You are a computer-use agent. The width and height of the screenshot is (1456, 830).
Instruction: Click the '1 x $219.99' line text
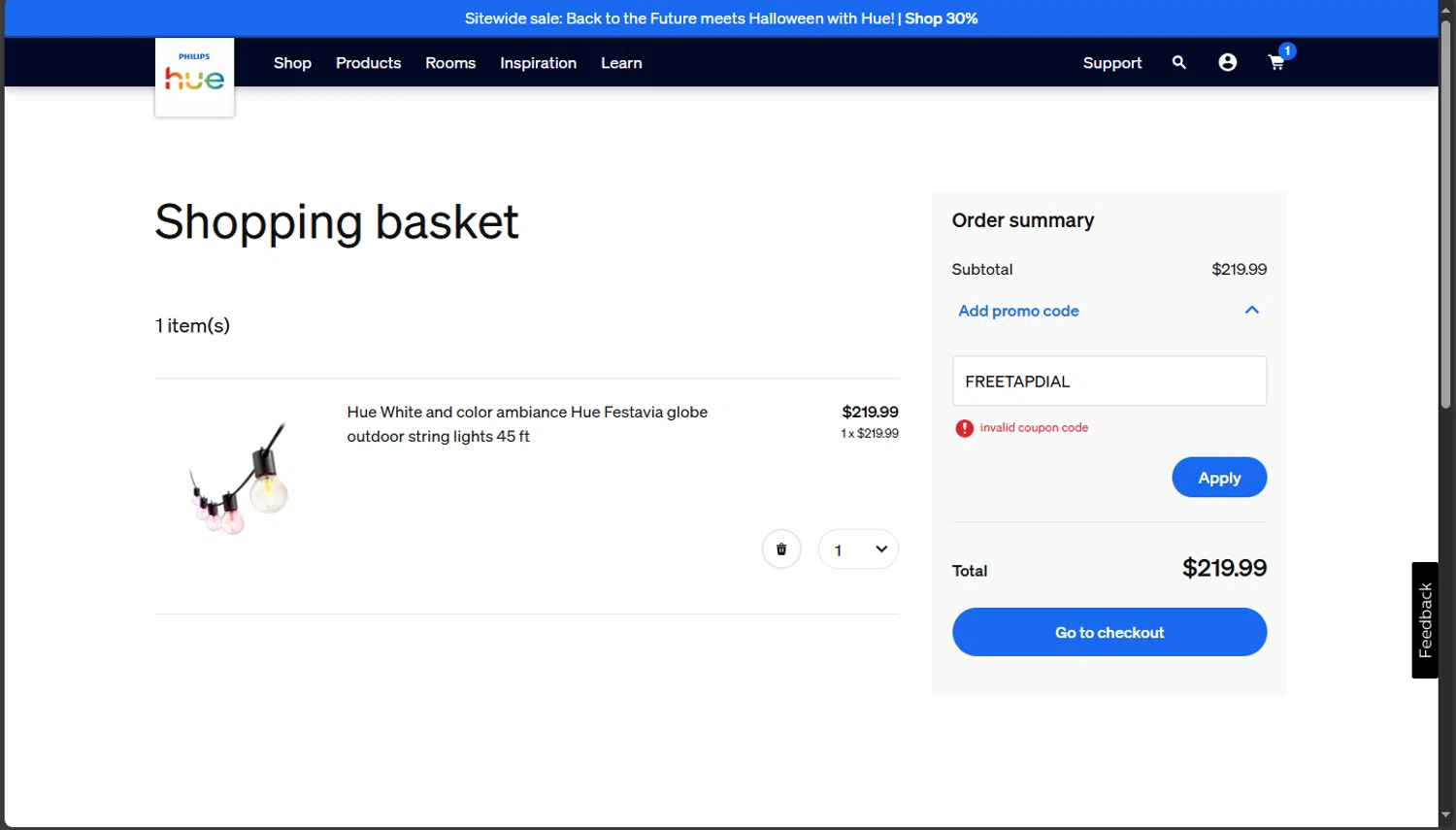870,434
